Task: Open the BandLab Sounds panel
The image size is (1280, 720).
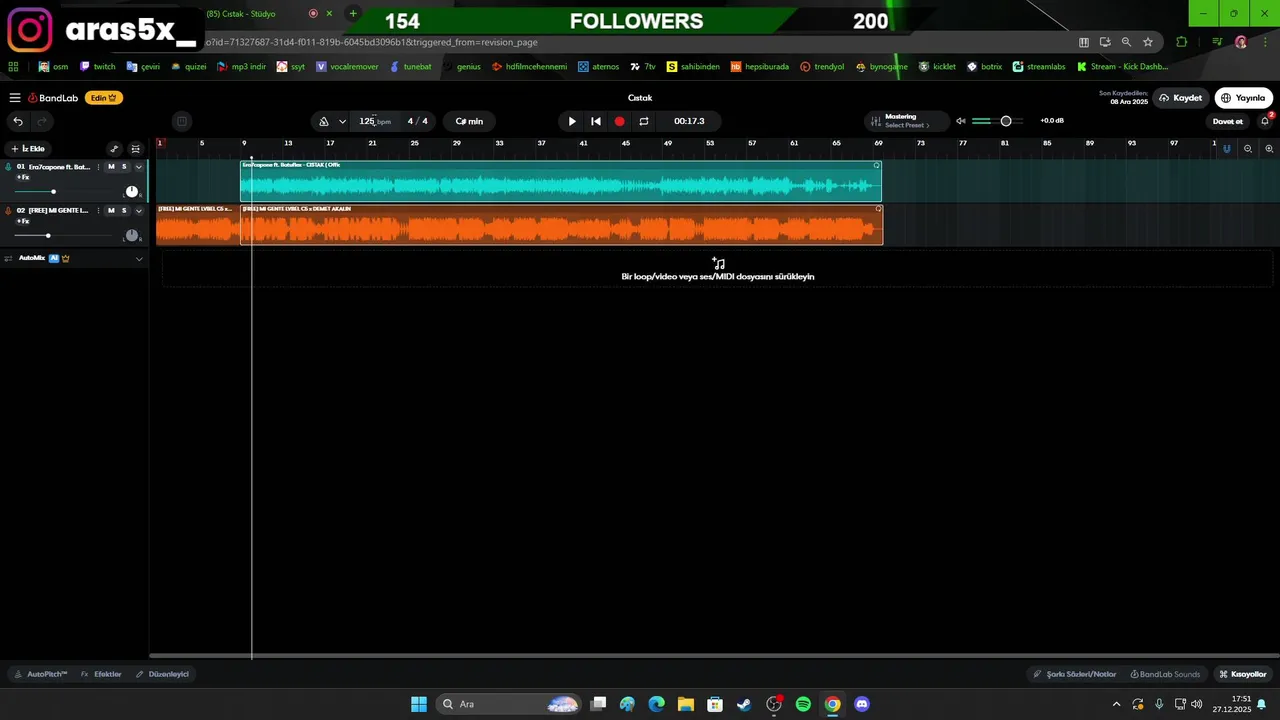Action: (x=1165, y=674)
